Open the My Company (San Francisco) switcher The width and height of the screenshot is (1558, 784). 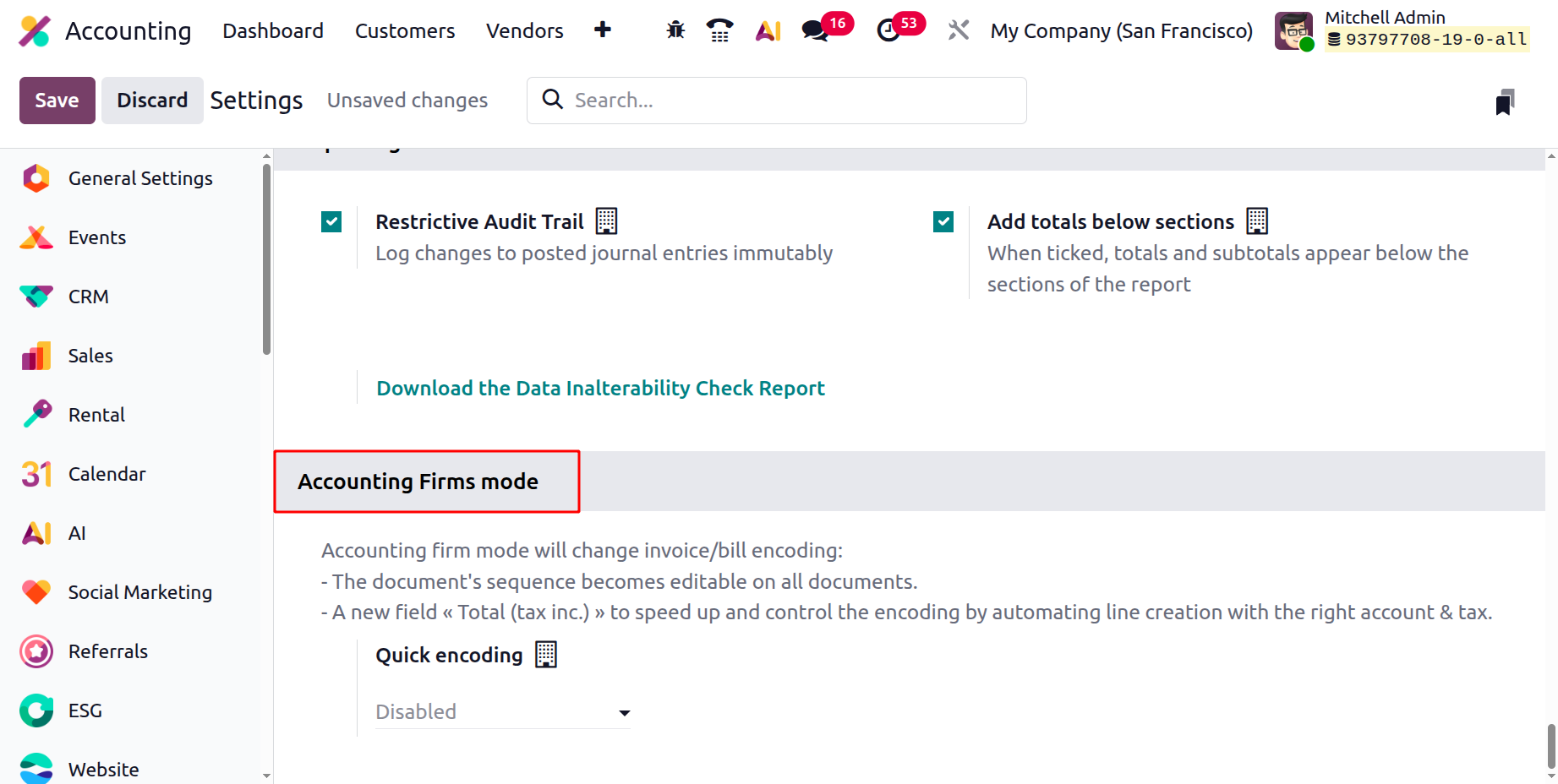[1121, 31]
